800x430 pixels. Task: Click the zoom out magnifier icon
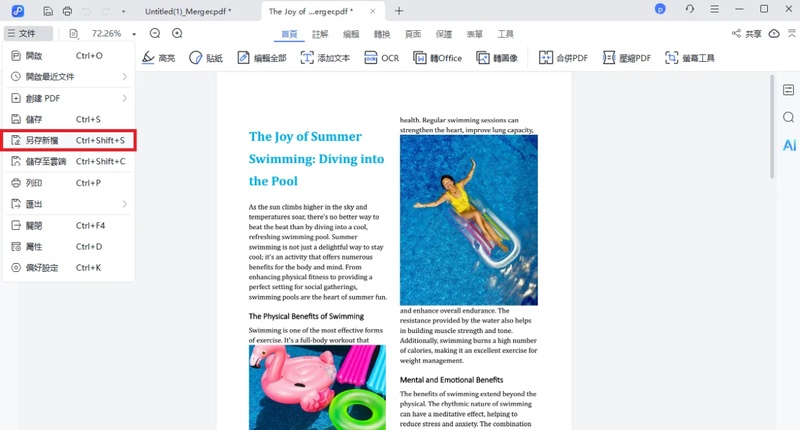[x=155, y=34]
